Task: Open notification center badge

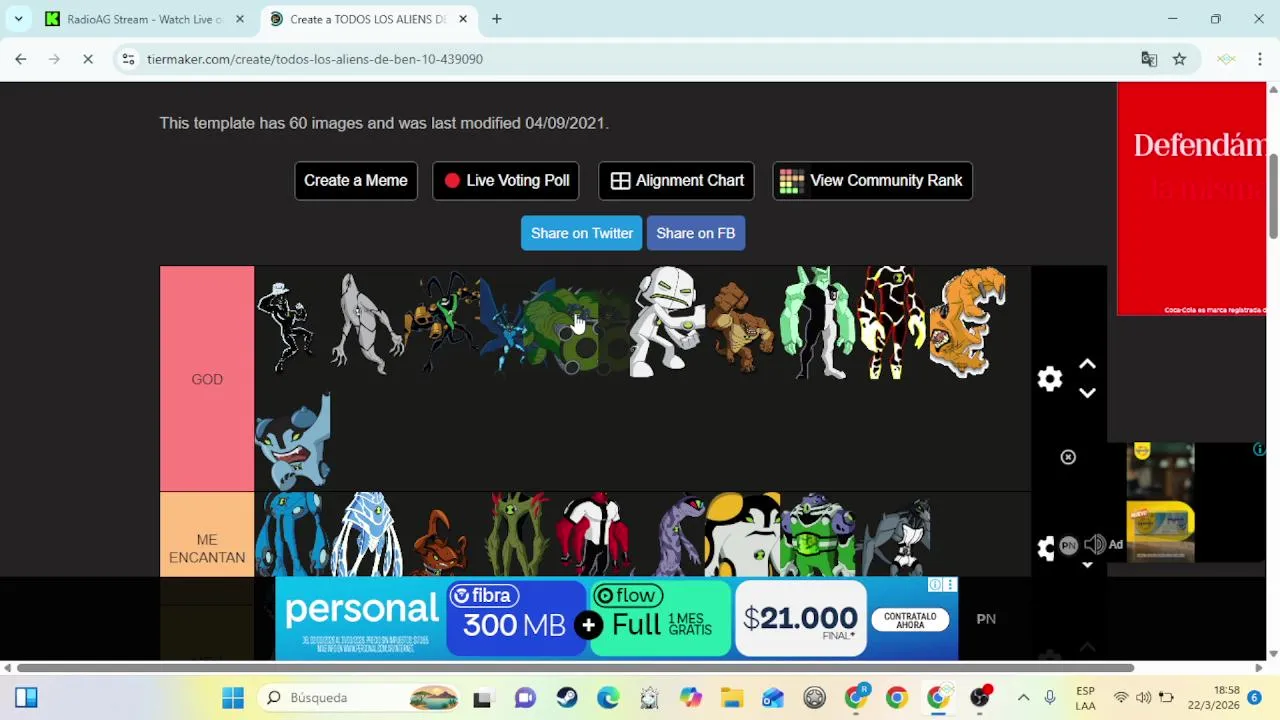Action: (x=1255, y=698)
